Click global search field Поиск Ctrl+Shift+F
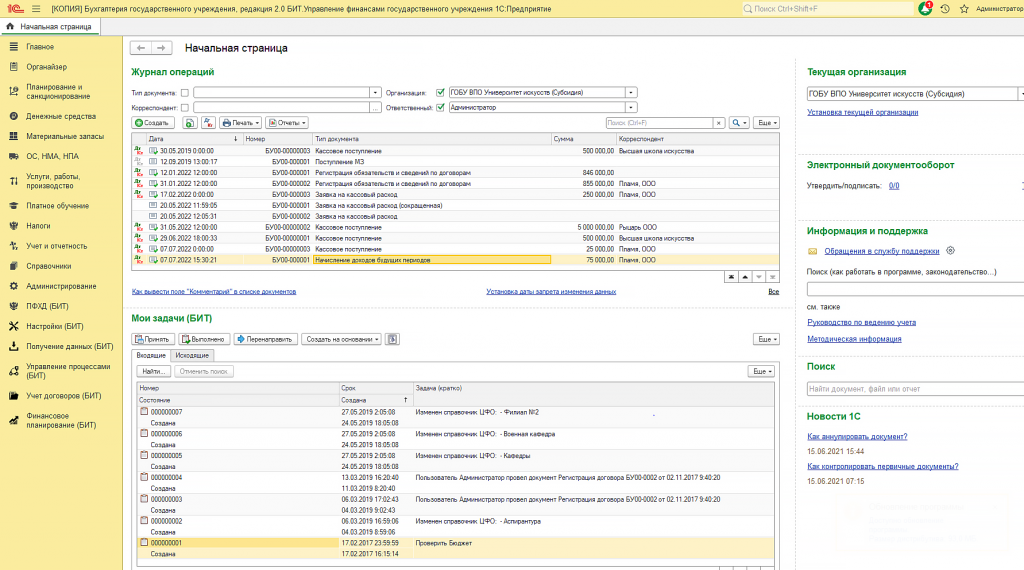This screenshot has width=1024, height=570. [827, 8]
